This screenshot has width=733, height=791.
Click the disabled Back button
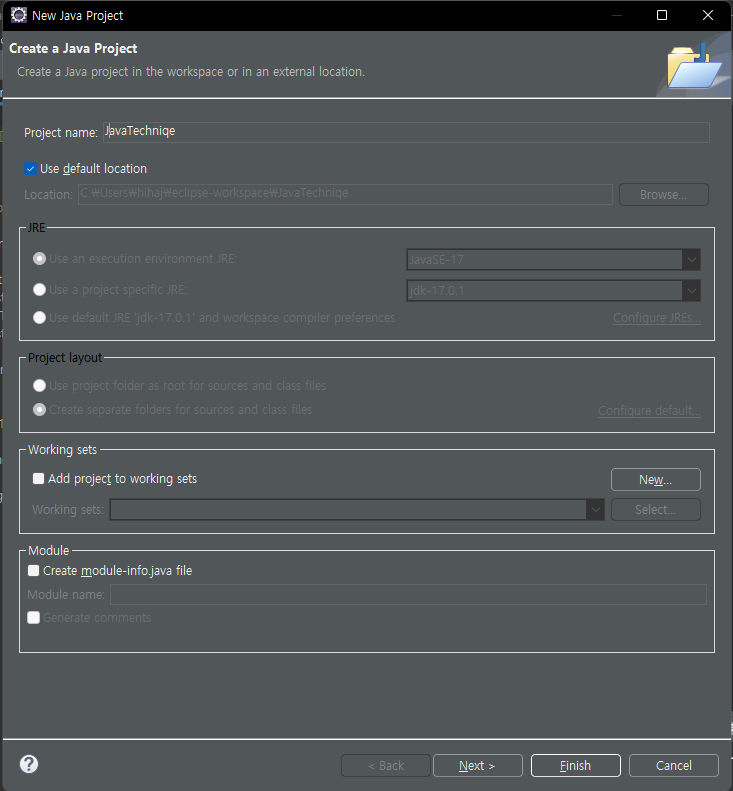[386, 765]
